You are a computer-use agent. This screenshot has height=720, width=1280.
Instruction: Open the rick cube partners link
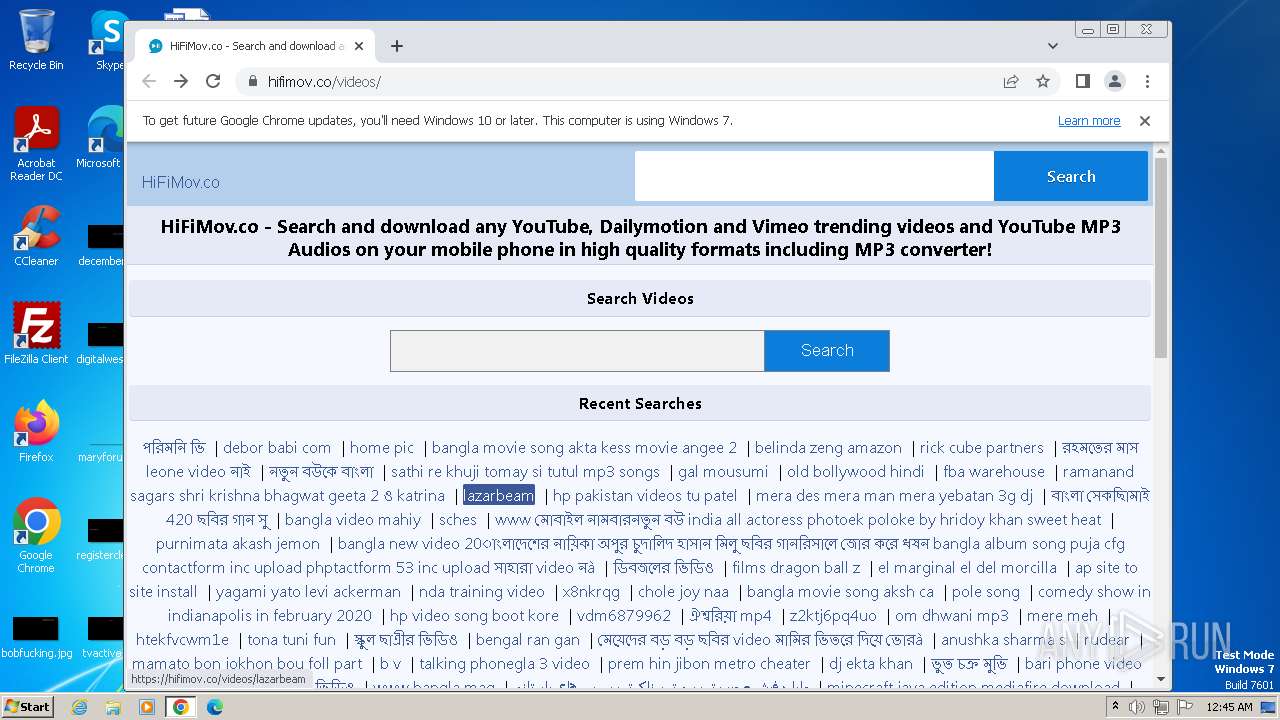point(981,448)
